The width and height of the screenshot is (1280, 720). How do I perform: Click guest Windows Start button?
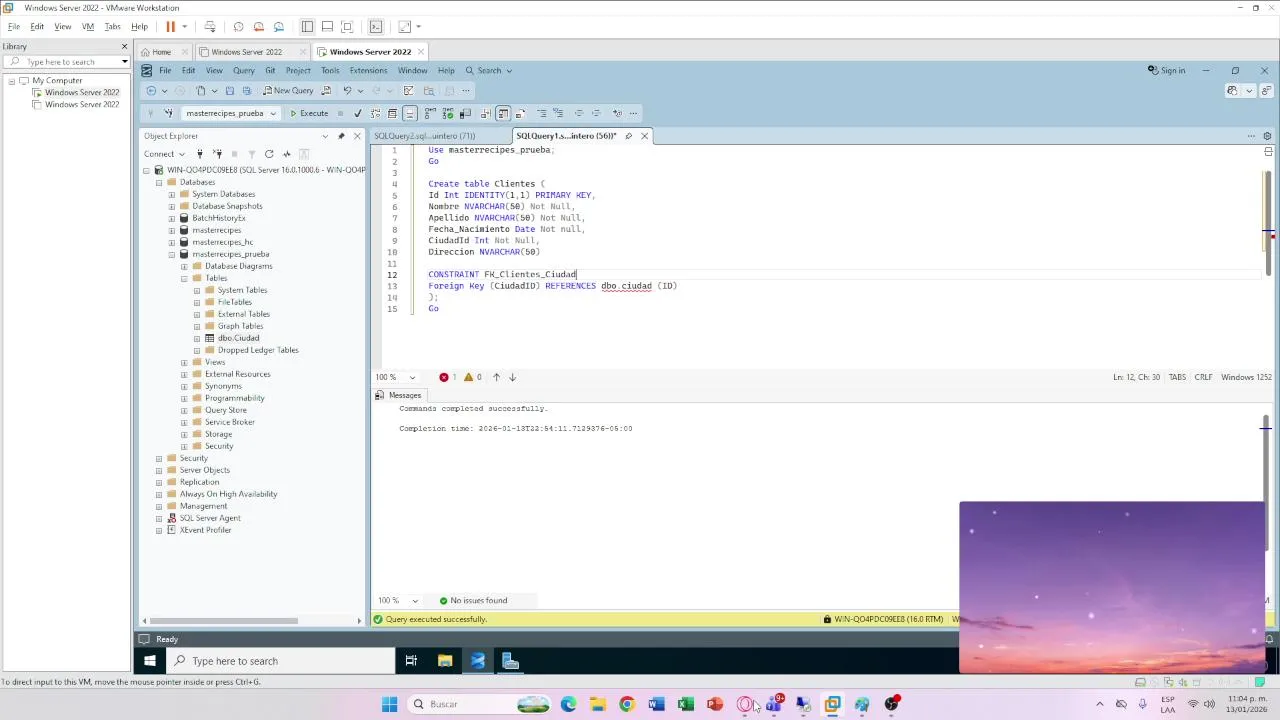(150, 661)
